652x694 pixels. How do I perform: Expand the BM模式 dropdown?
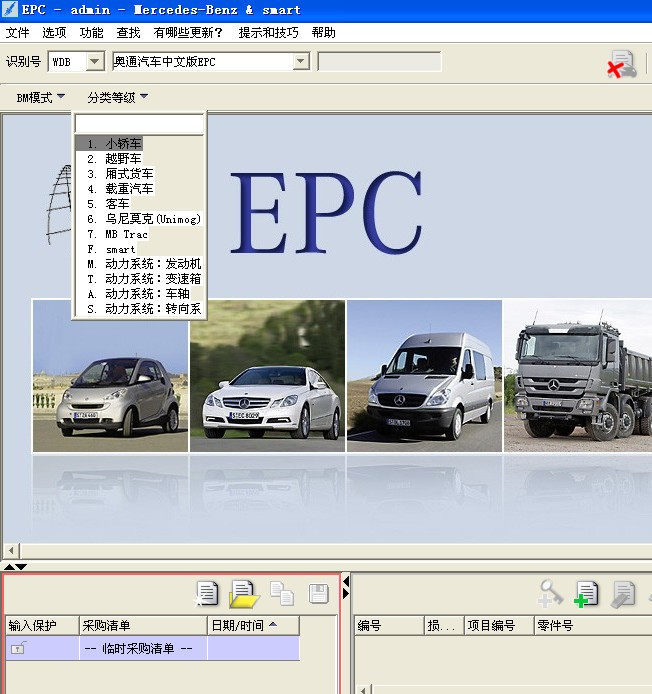pos(40,97)
